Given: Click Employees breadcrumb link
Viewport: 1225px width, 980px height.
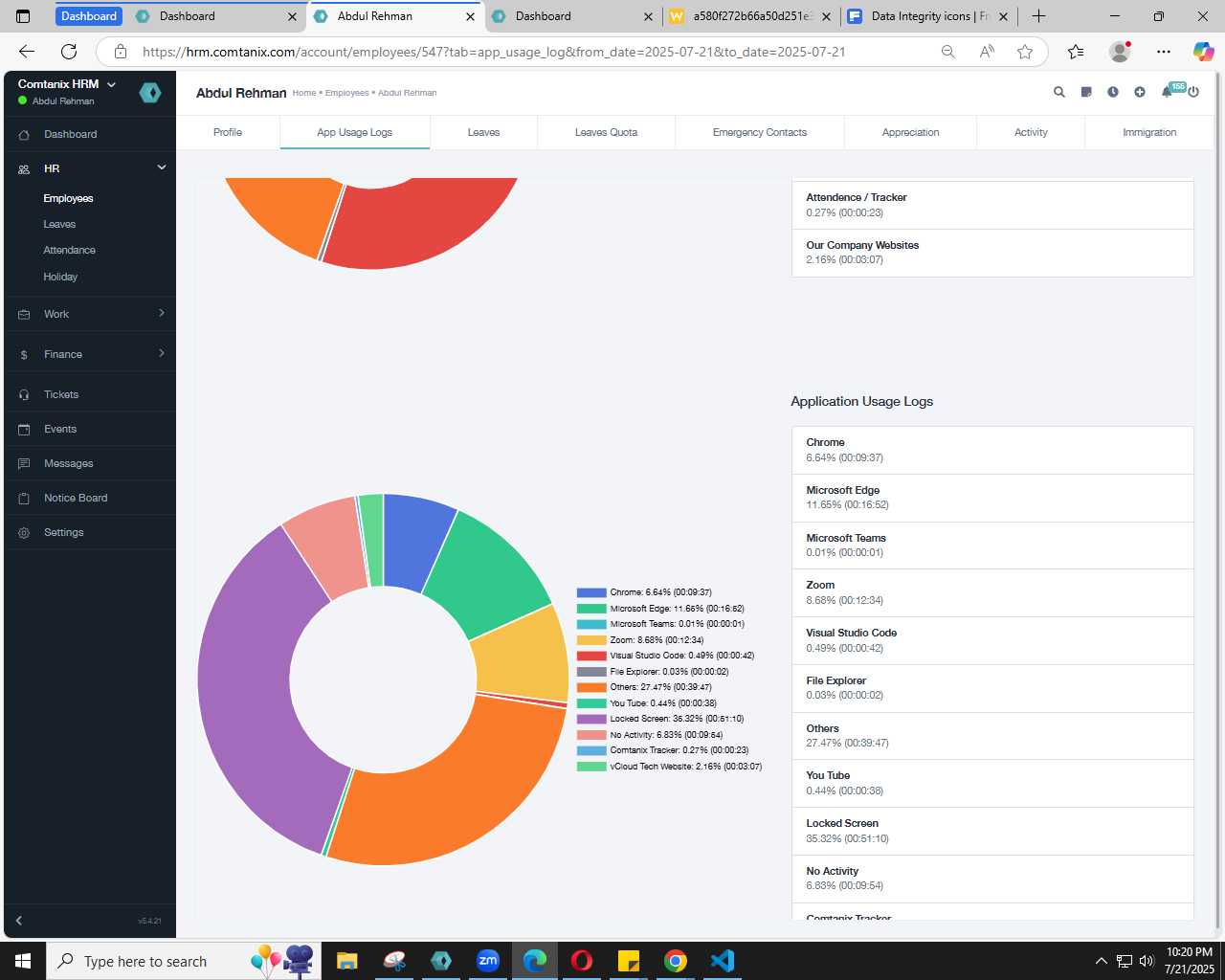Looking at the screenshot, I should (x=346, y=93).
